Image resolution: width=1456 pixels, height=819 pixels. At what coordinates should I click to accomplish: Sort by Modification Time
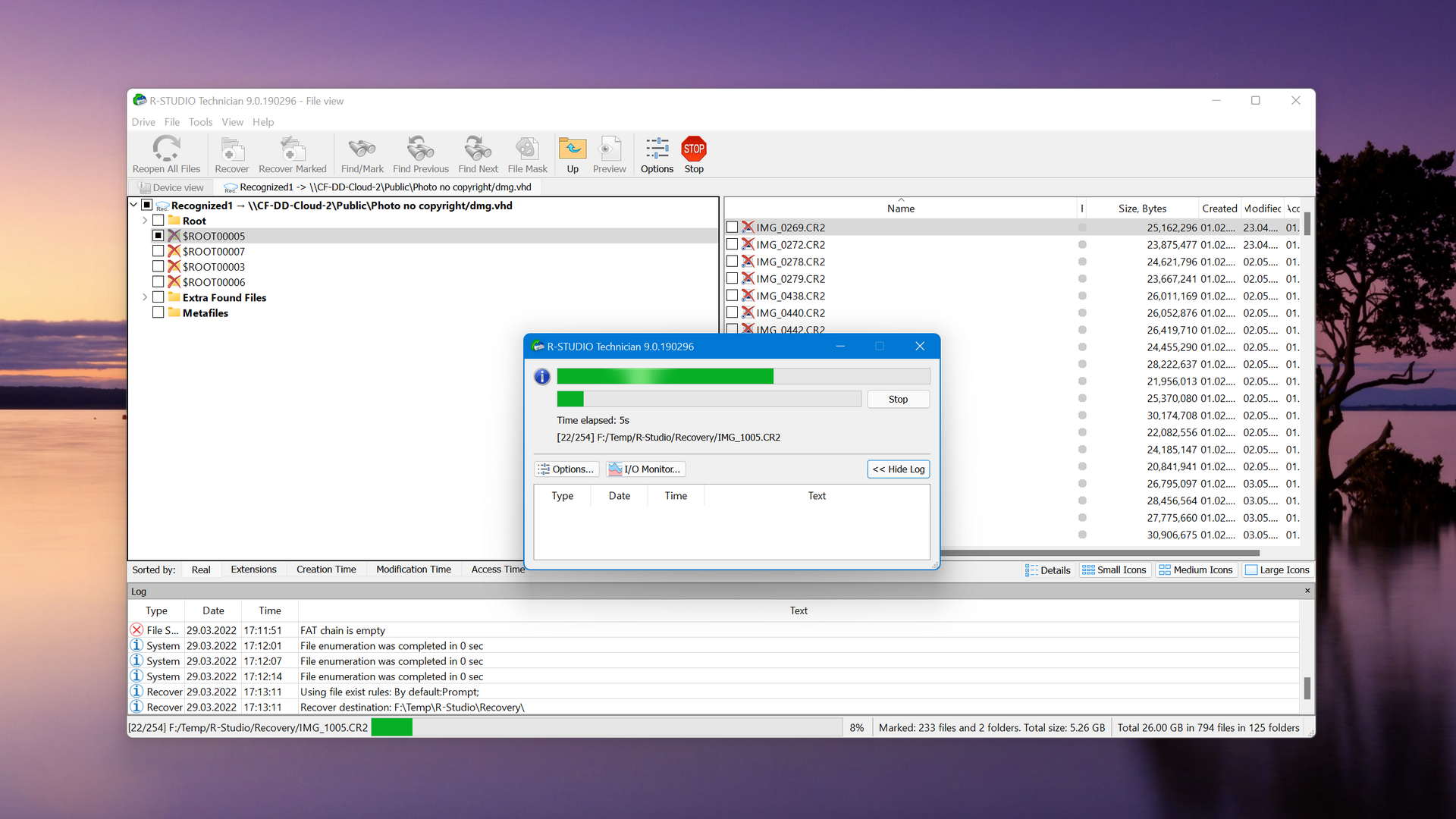(413, 570)
